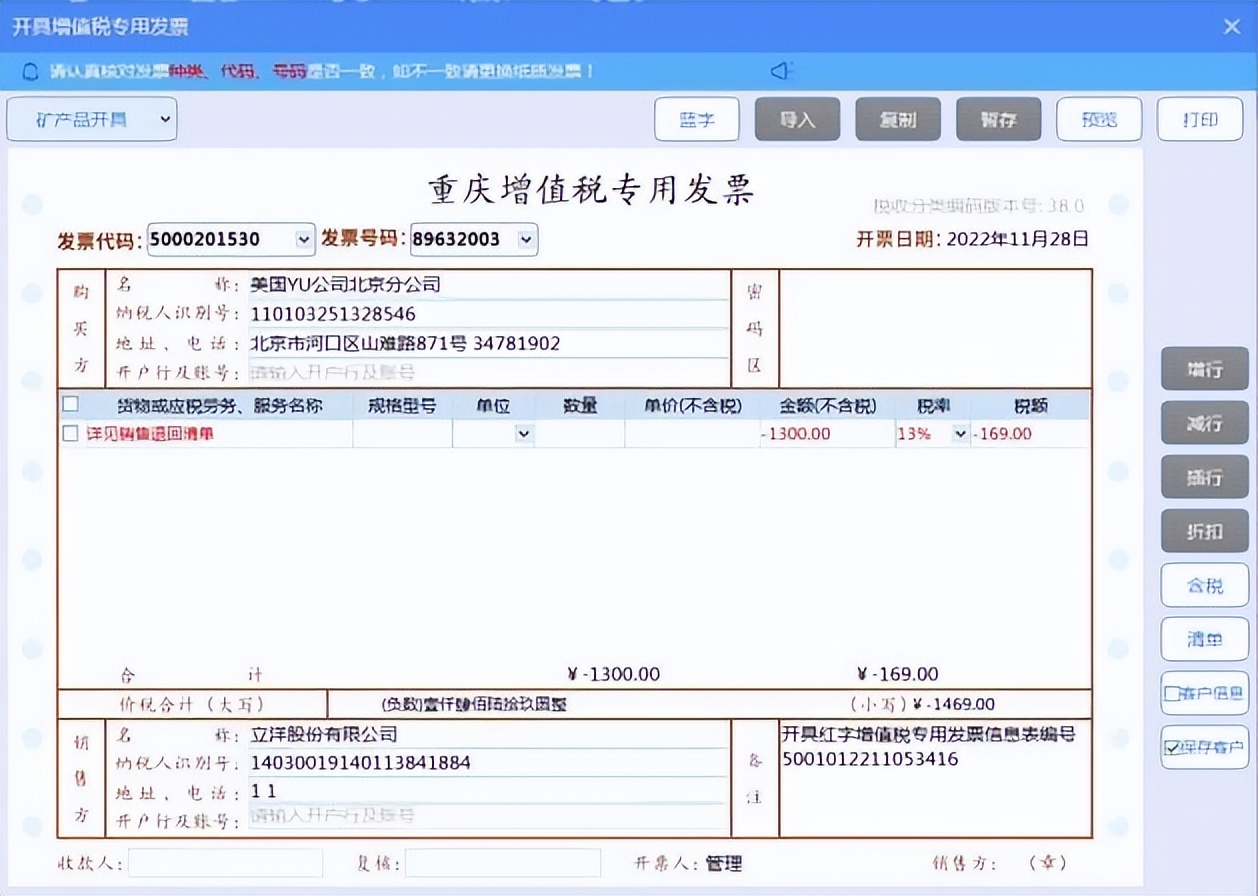Select all rows via the header checkbox
Viewport: 1258px width, 896px height.
coord(70,404)
